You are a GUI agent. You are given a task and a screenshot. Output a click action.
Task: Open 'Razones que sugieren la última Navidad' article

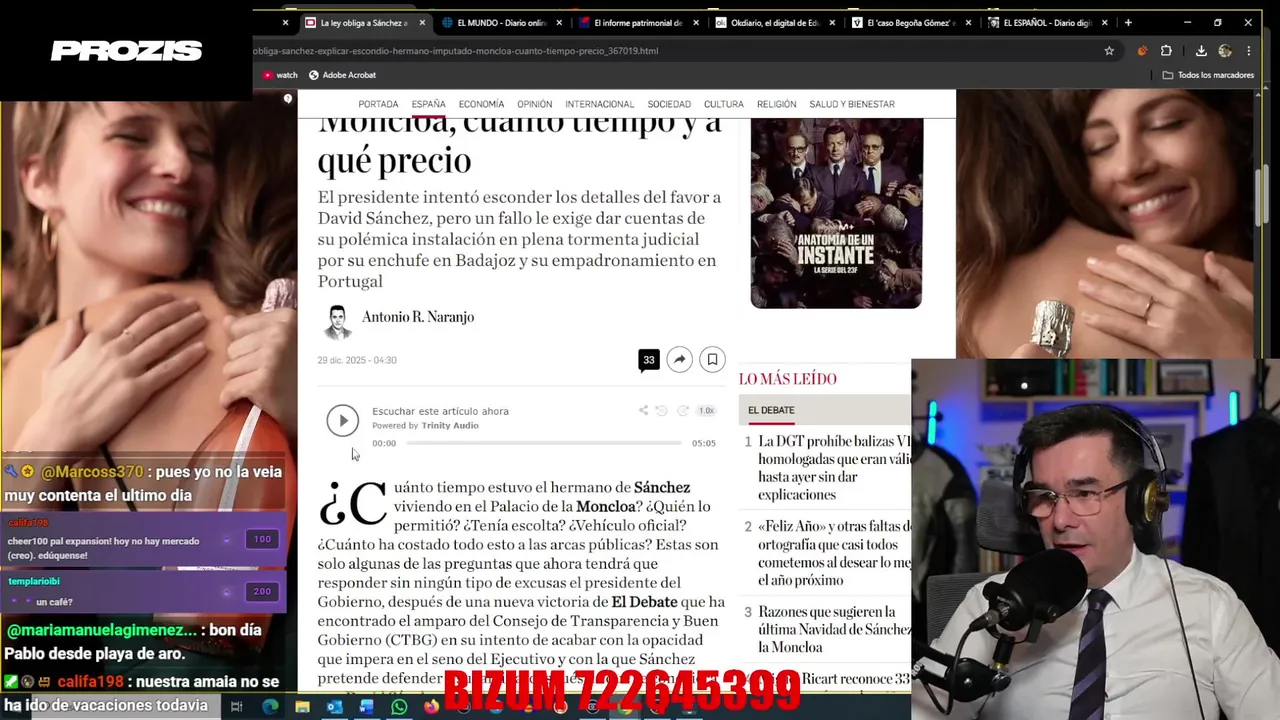coord(834,629)
